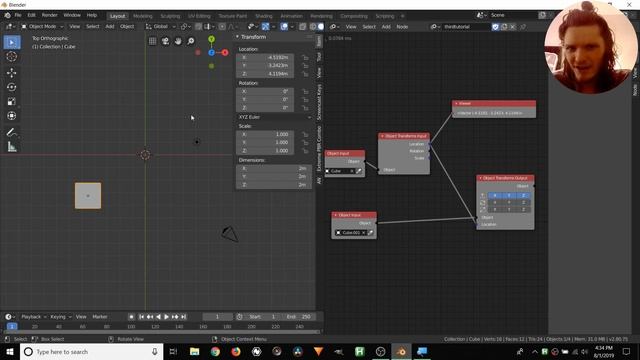Click the green Y axis gizmo
640x360 pixels.
(211, 39)
